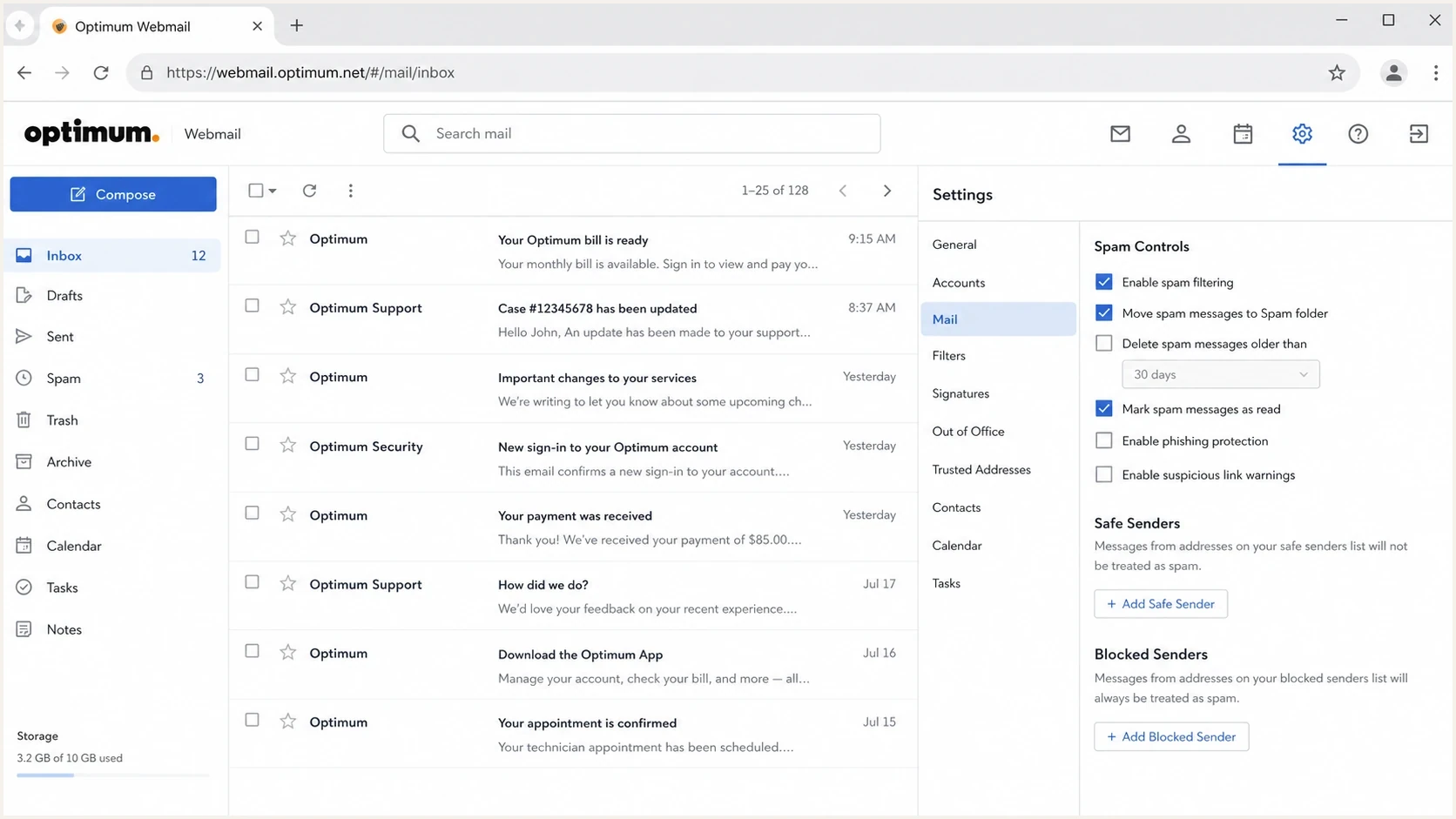Open the settings gear icon
The image size is (1456, 819).
point(1302,133)
